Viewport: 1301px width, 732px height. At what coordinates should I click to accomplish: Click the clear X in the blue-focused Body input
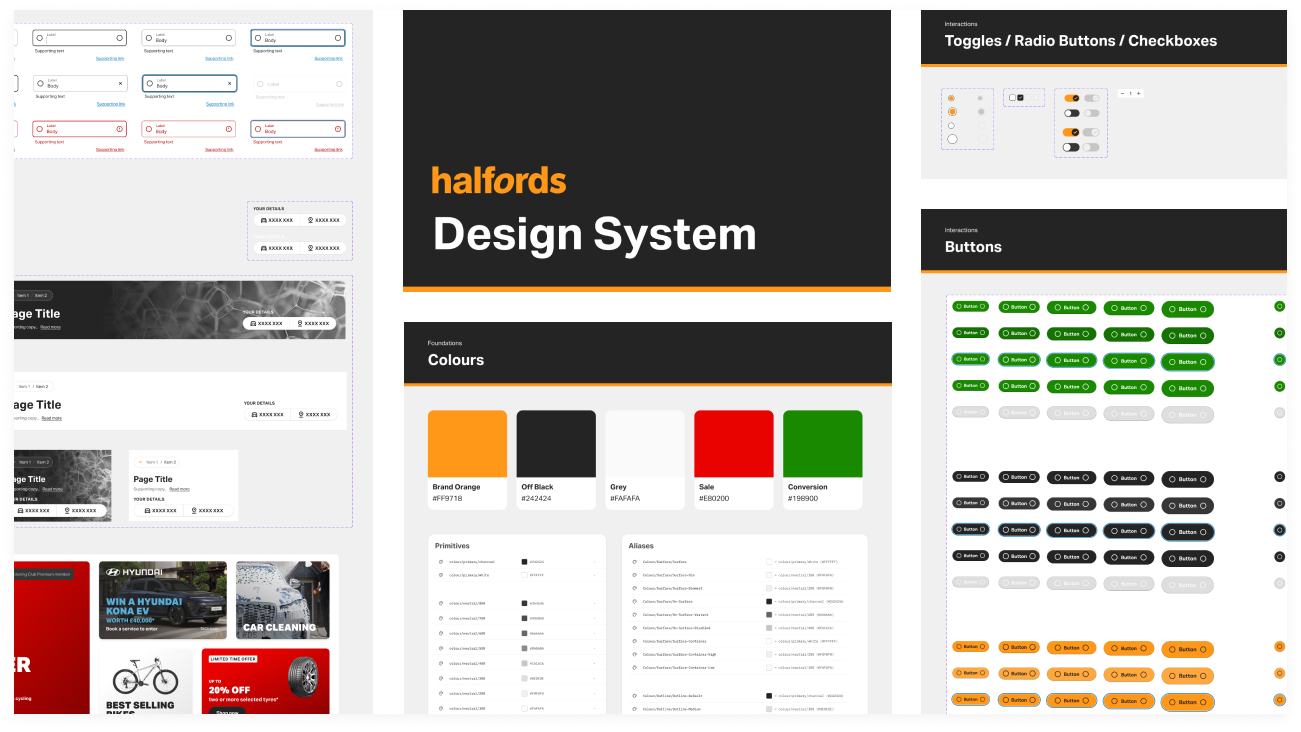click(230, 84)
